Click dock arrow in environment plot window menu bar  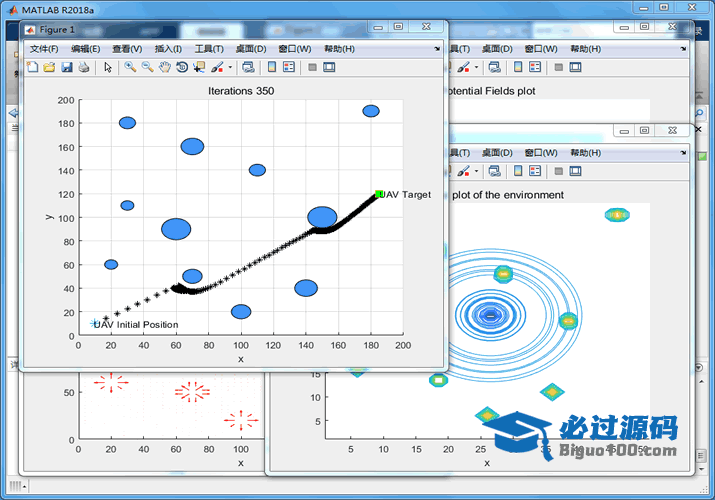(683, 153)
